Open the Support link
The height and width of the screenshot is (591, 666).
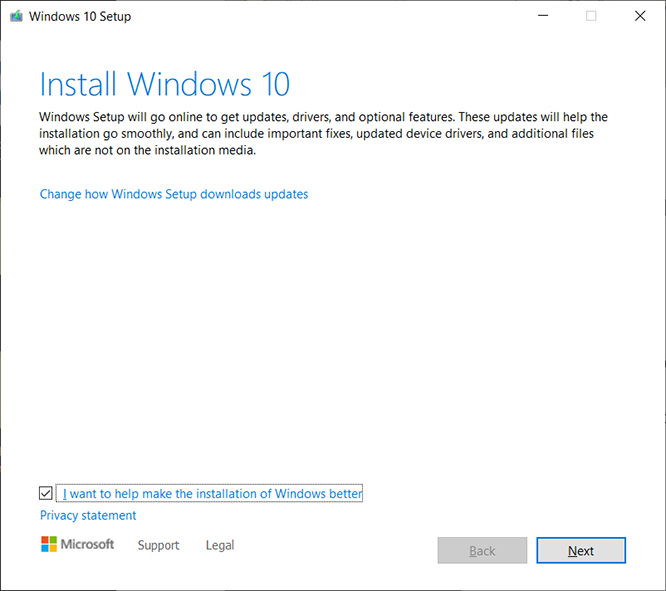(x=158, y=545)
